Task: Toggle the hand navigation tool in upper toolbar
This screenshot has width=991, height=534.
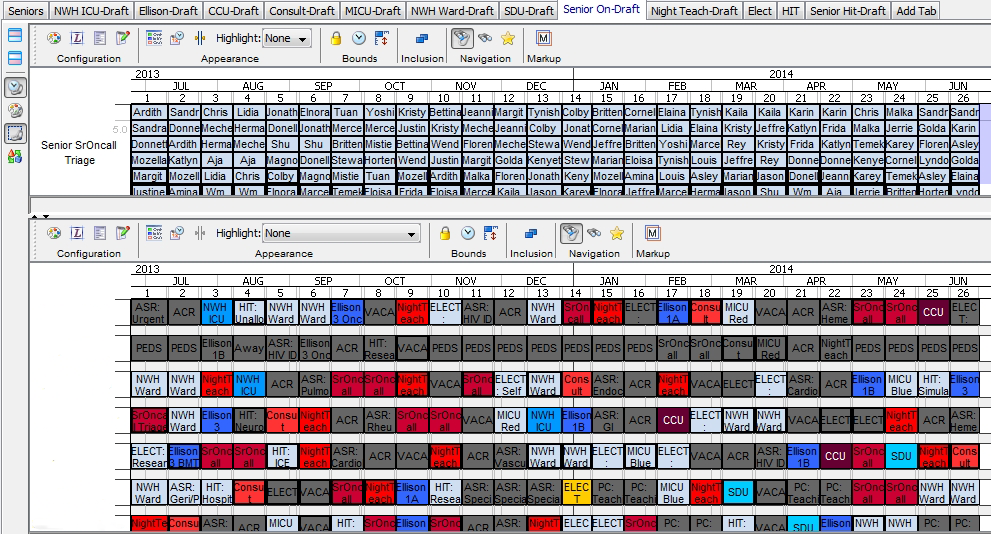Action: (462, 38)
